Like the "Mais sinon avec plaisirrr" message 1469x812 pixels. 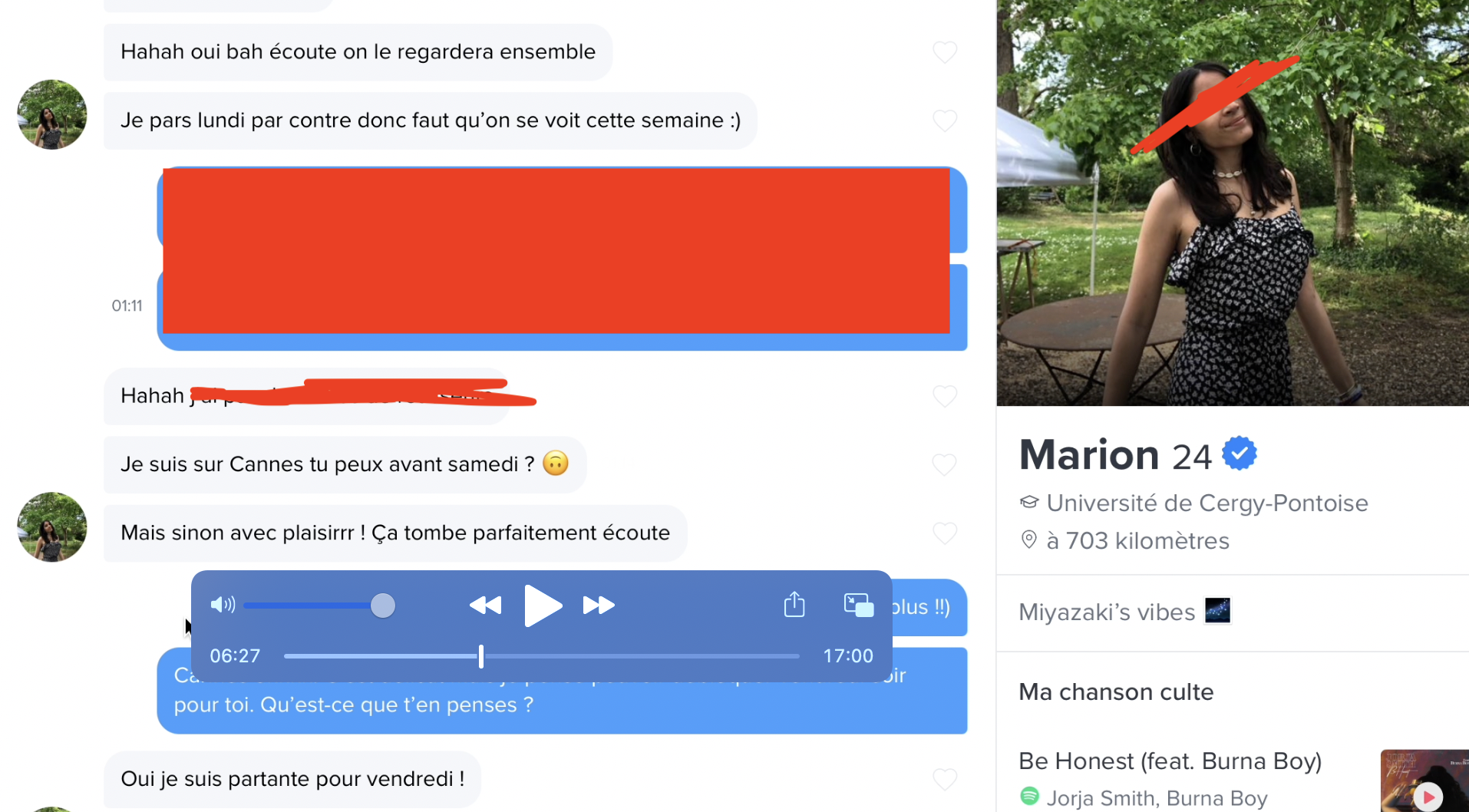tap(945, 533)
